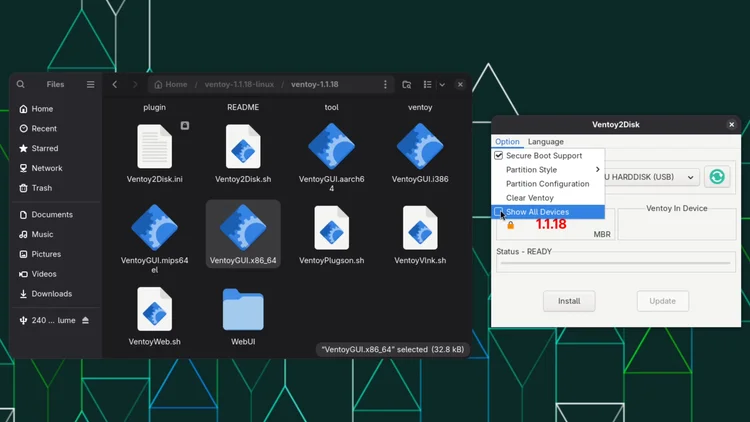Click the orange lock icon in Ventoy2Disk
This screenshot has width=750, height=422.
pyautogui.click(x=510, y=225)
